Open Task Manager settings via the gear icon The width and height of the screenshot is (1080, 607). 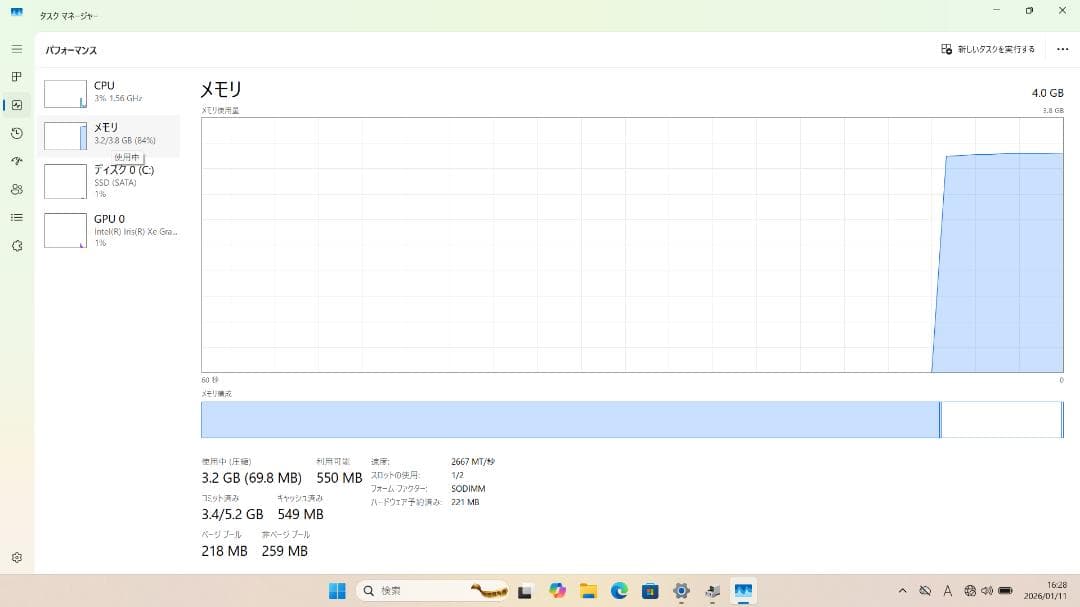(16, 557)
